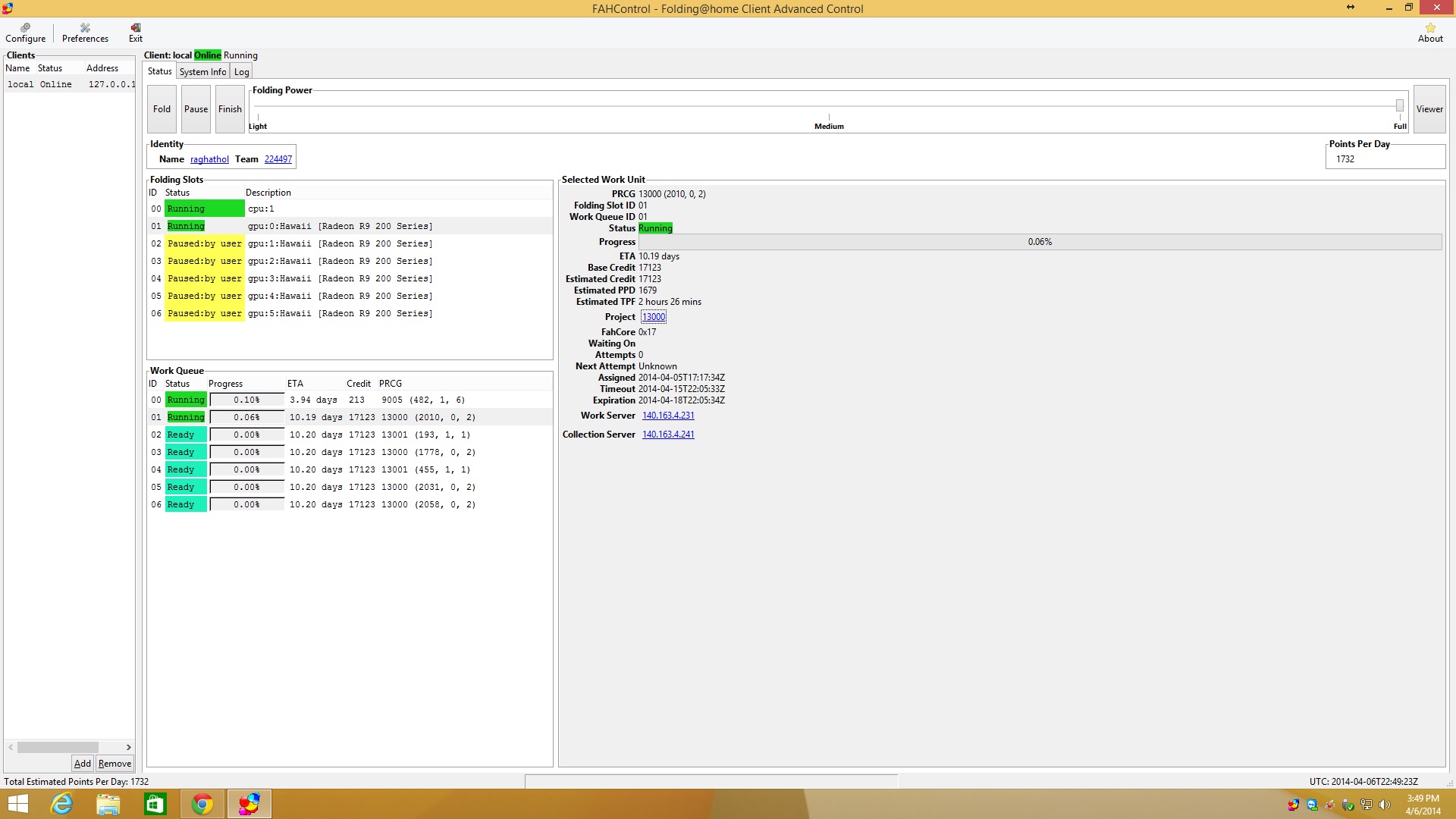Open team 224497 link
The image size is (1456, 819).
click(278, 159)
